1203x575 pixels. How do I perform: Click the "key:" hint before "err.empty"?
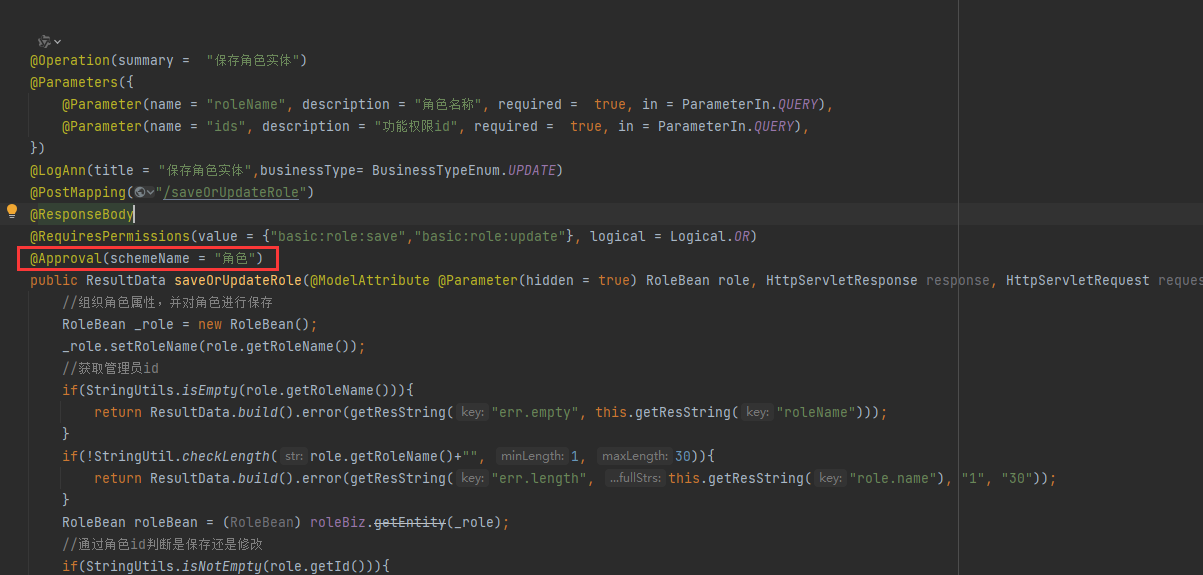[x=473, y=412]
